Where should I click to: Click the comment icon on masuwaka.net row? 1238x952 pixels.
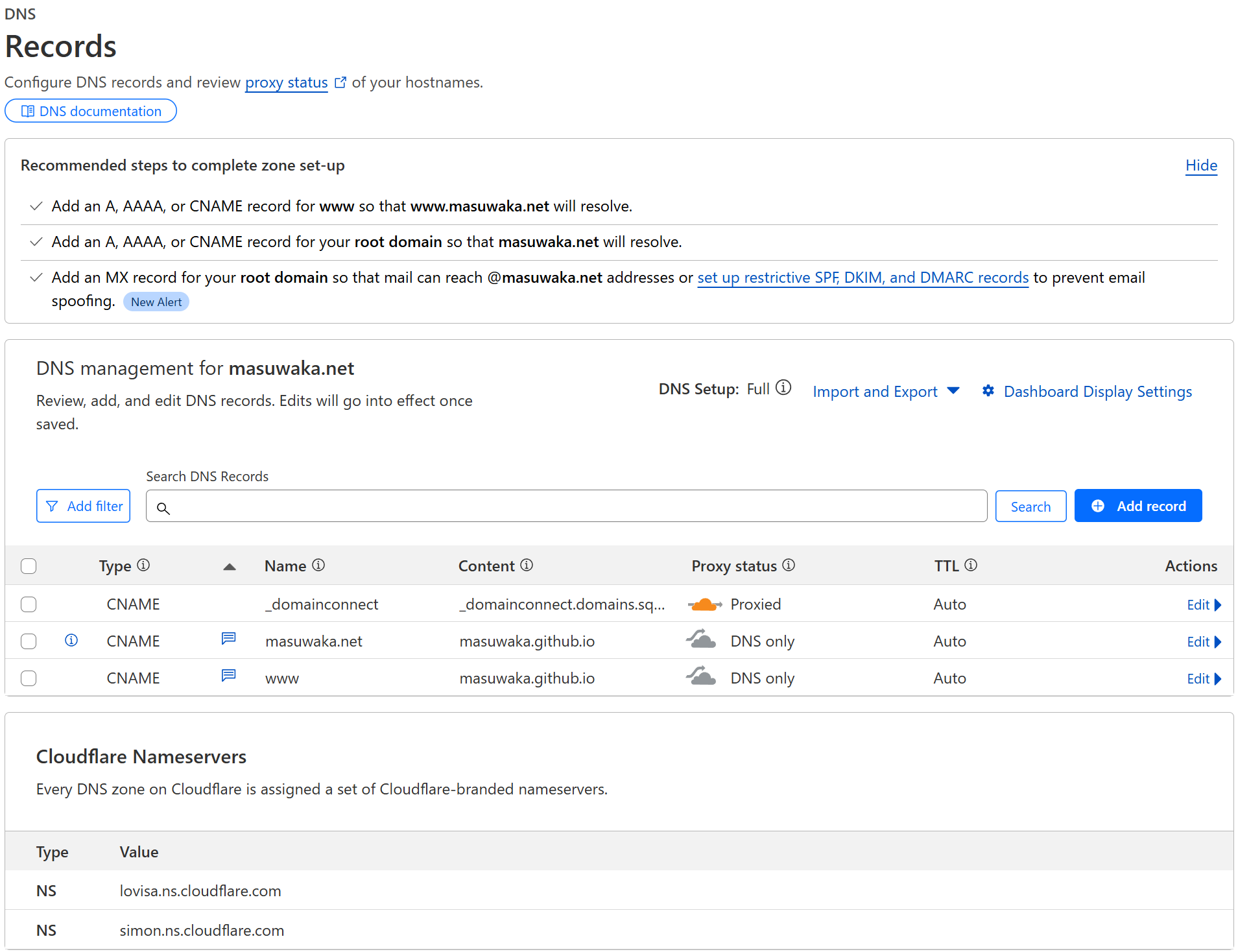[228, 639]
